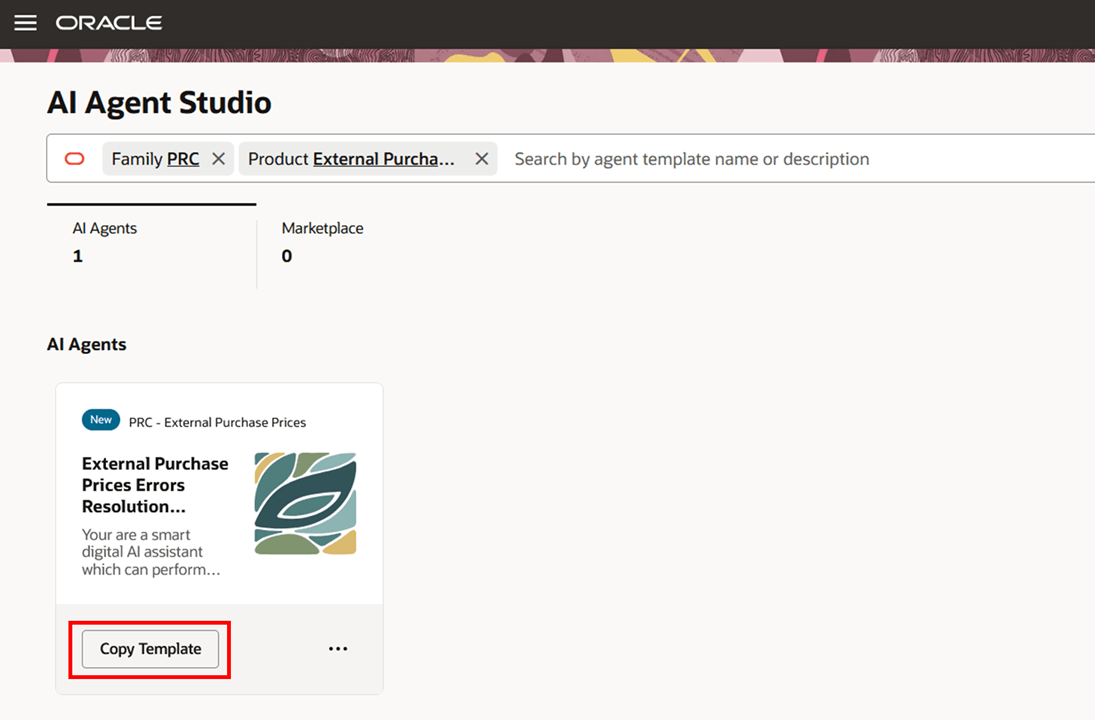1095x720 pixels.
Task: Click the Copy Template button
Action: (150, 649)
